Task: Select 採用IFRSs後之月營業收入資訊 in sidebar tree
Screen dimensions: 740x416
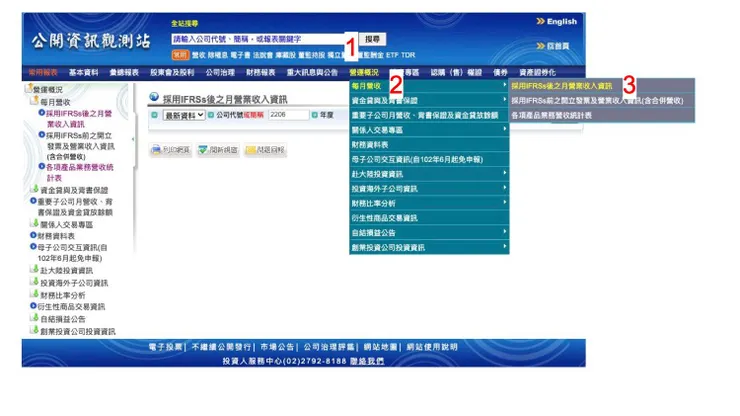Action: (78, 119)
